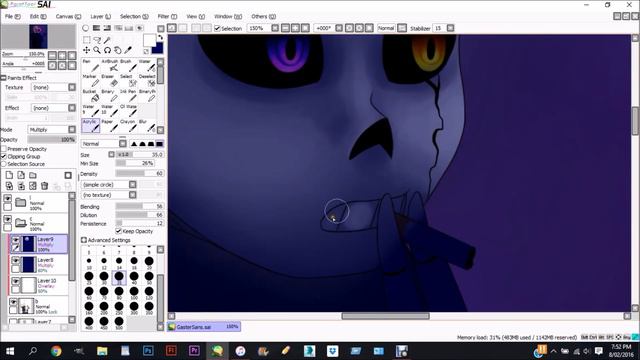
Task: Select brush size preset 40
Action: click(134, 277)
